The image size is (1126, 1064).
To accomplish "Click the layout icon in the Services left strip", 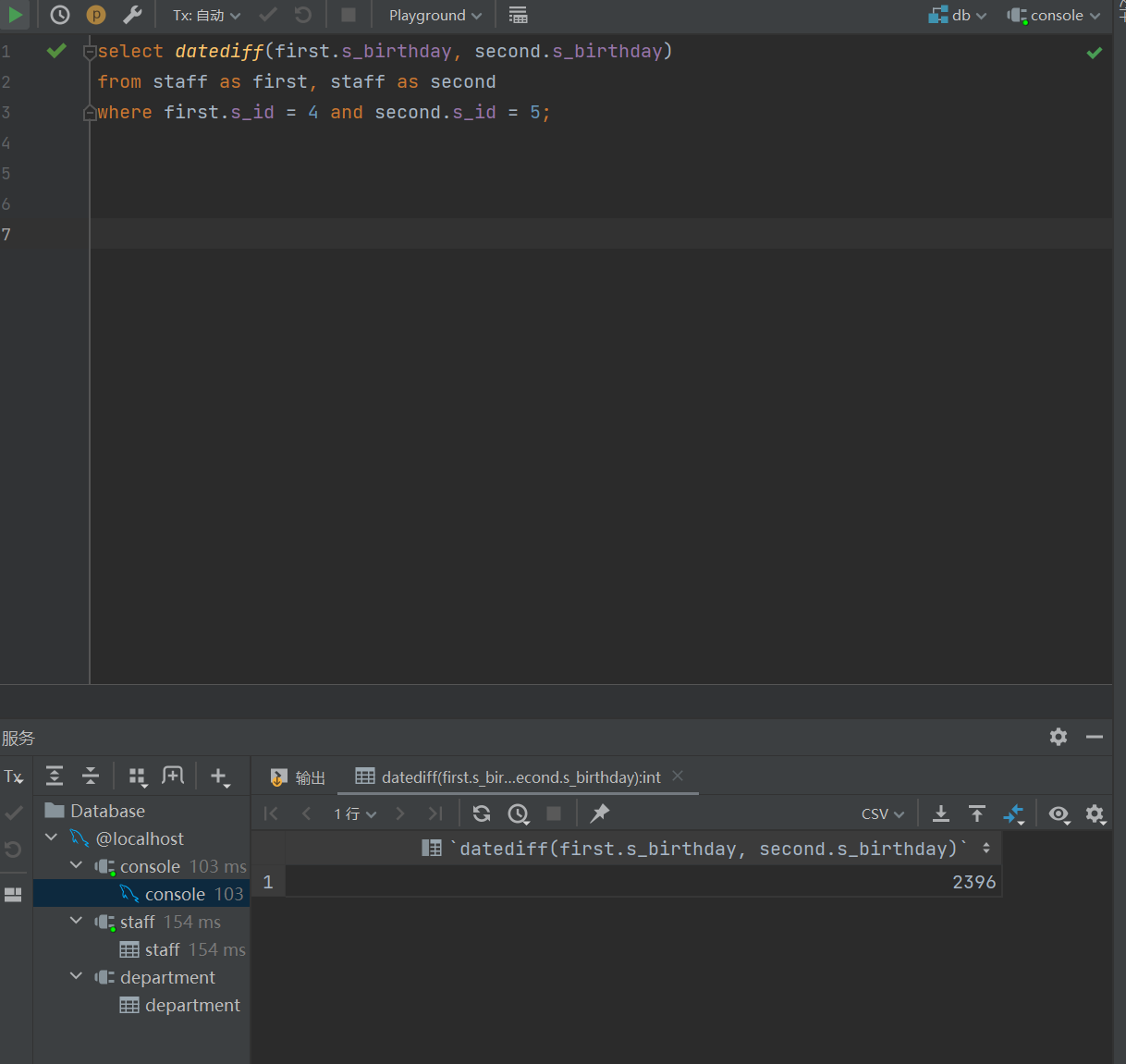I will 13,894.
